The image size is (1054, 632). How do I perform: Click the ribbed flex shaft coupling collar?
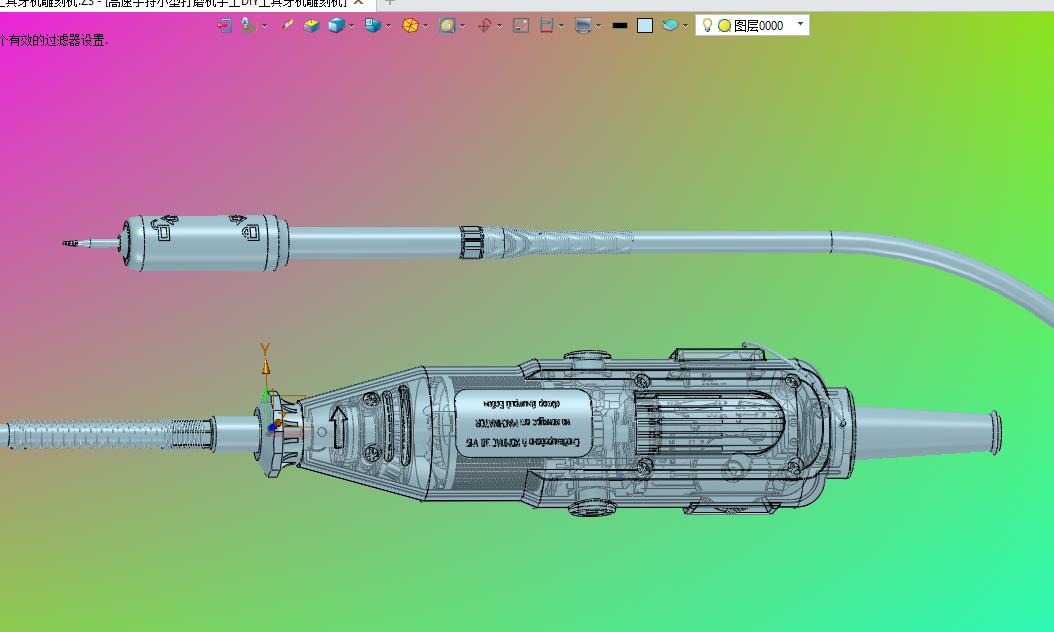coord(472,242)
